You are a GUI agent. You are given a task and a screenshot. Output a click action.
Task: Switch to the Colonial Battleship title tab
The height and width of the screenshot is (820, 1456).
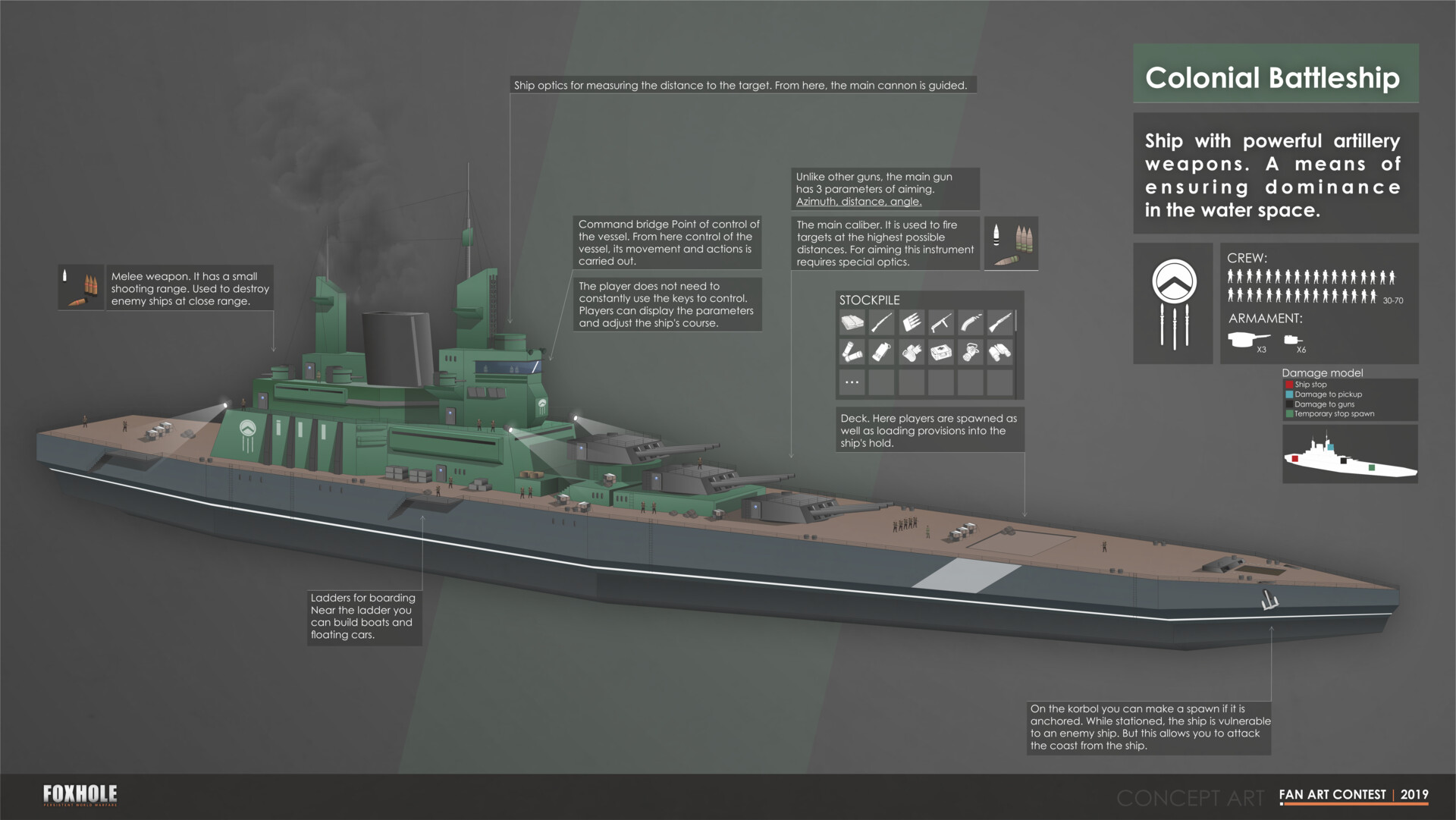point(1274,77)
